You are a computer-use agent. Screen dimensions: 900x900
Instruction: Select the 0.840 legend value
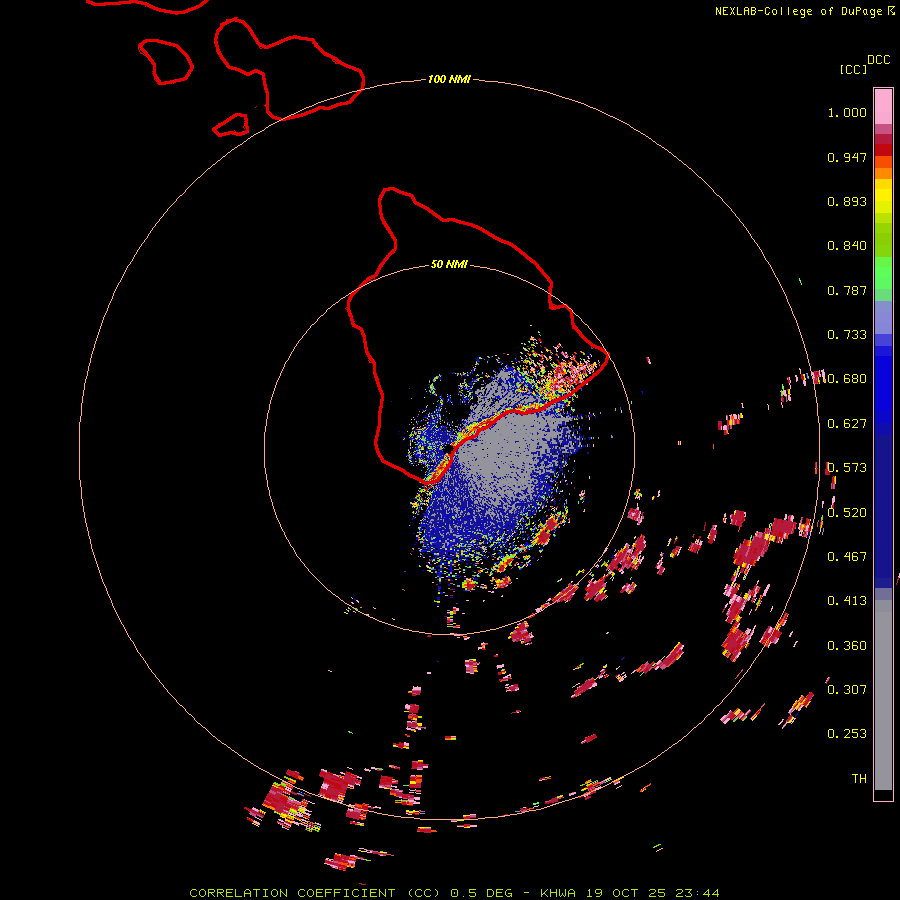(847, 246)
